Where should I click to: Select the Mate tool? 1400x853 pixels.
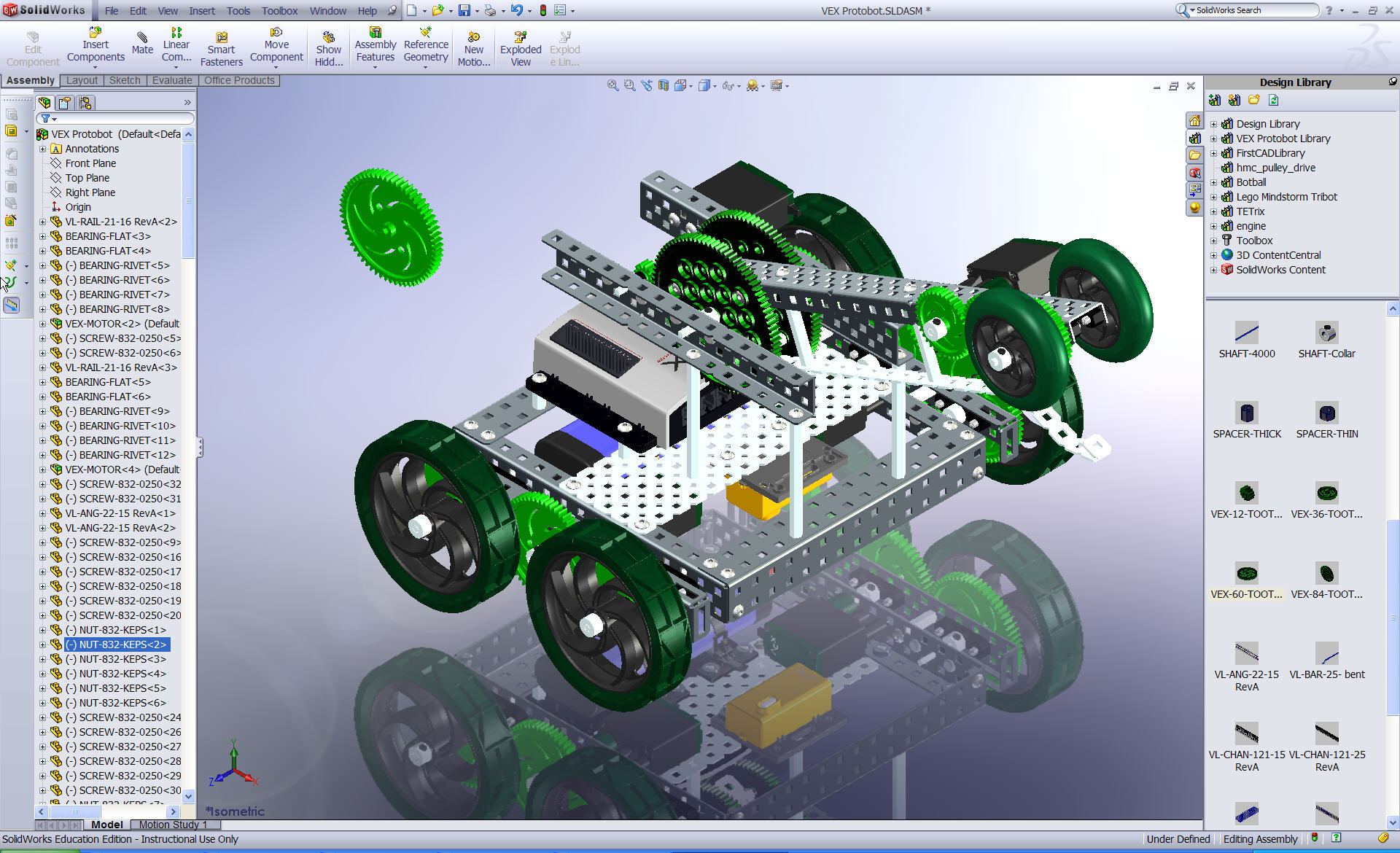[142, 44]
